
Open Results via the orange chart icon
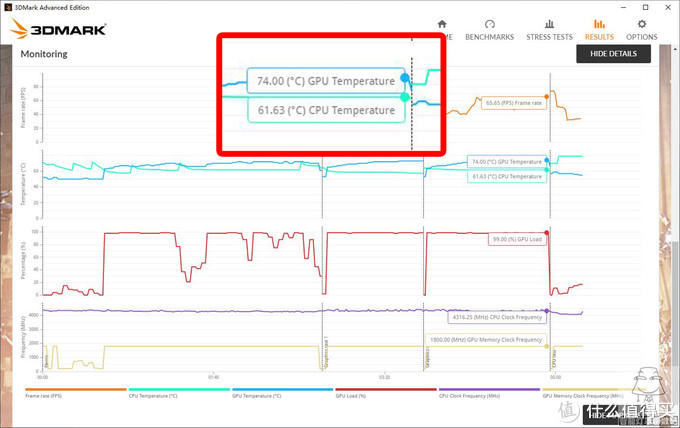click(x=599, y=24)
